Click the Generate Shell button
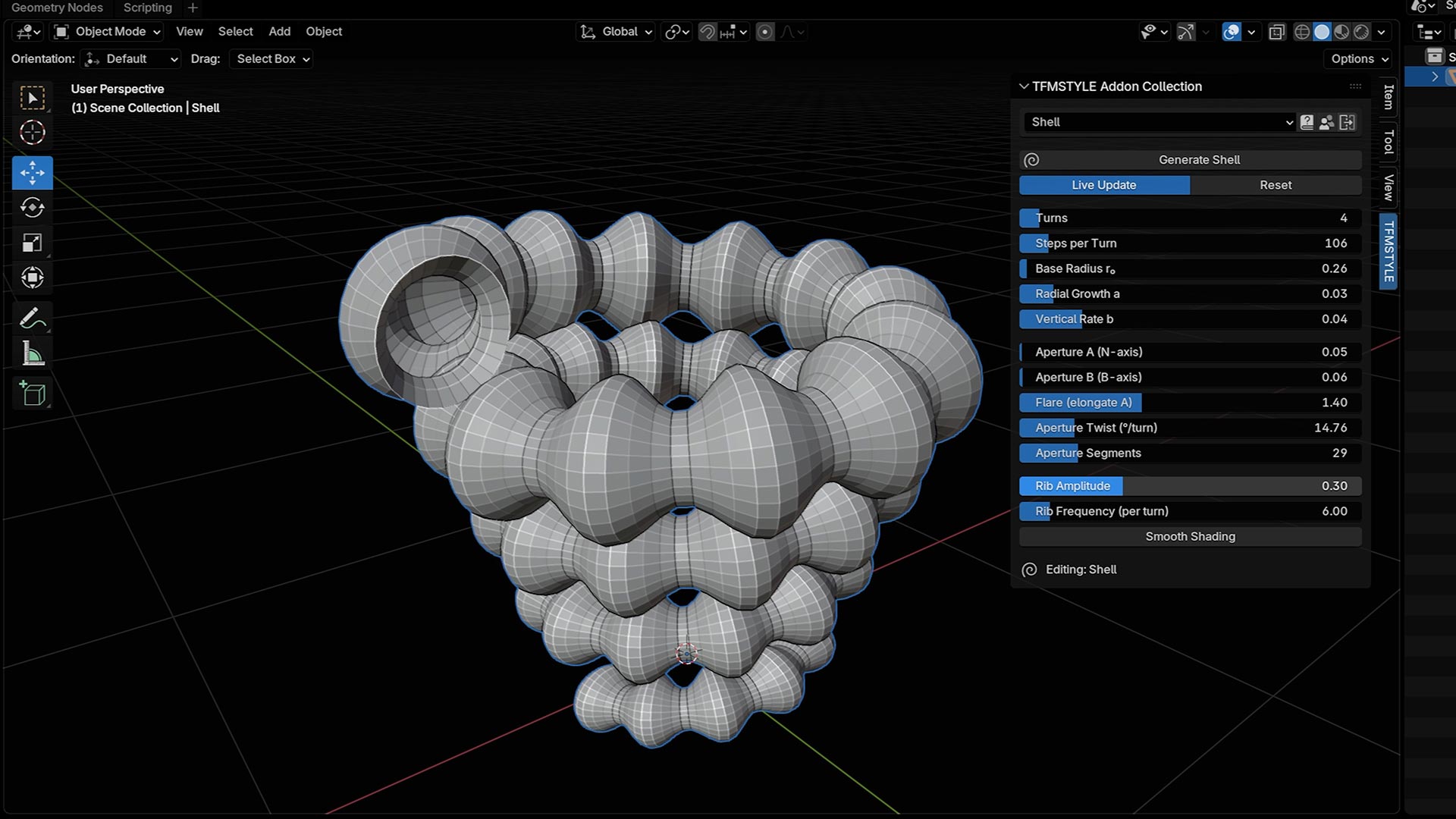The height and width of the screenshot is (819, 1456). 1198,160
